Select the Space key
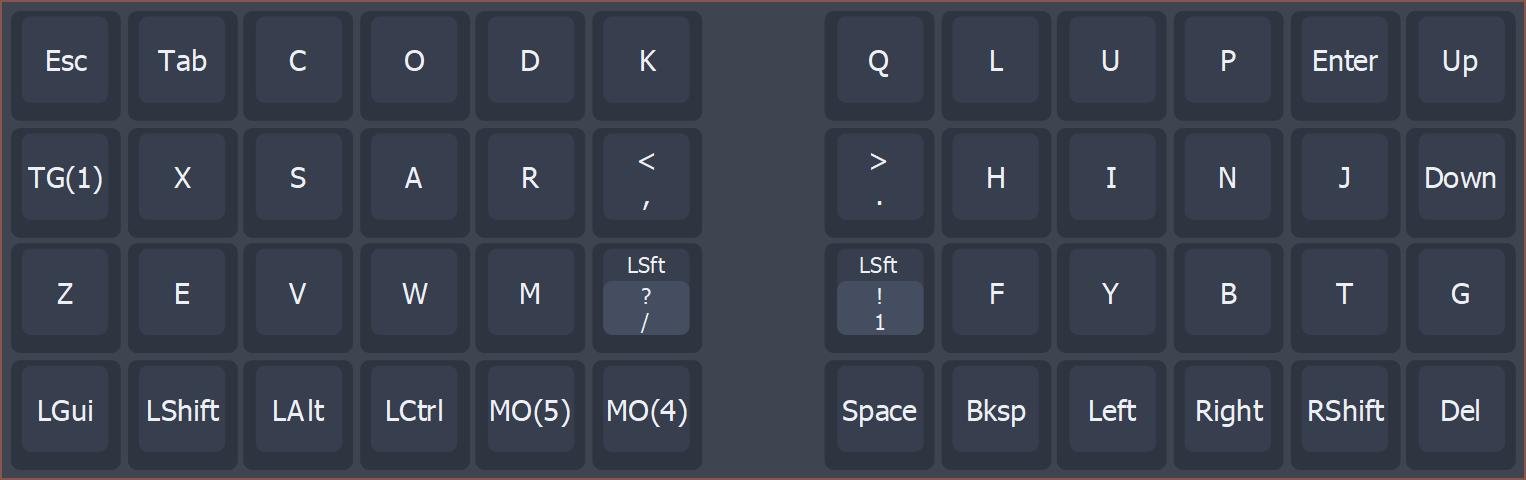1526x480 pixels. (x=879, y=411)
